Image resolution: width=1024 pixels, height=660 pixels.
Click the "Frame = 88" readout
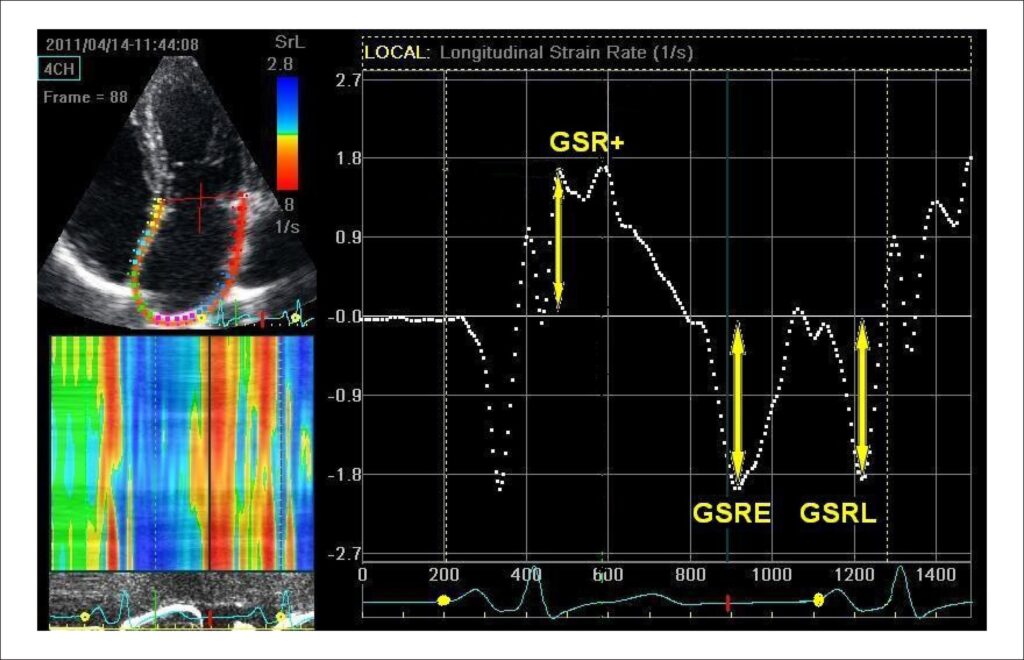(x=86, y=97)
